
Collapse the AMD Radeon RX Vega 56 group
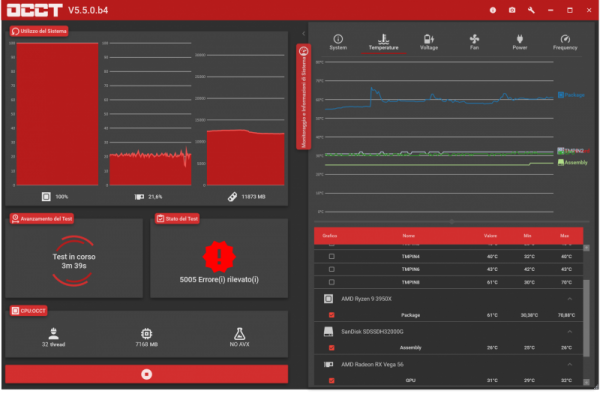[x=569, y=364]
